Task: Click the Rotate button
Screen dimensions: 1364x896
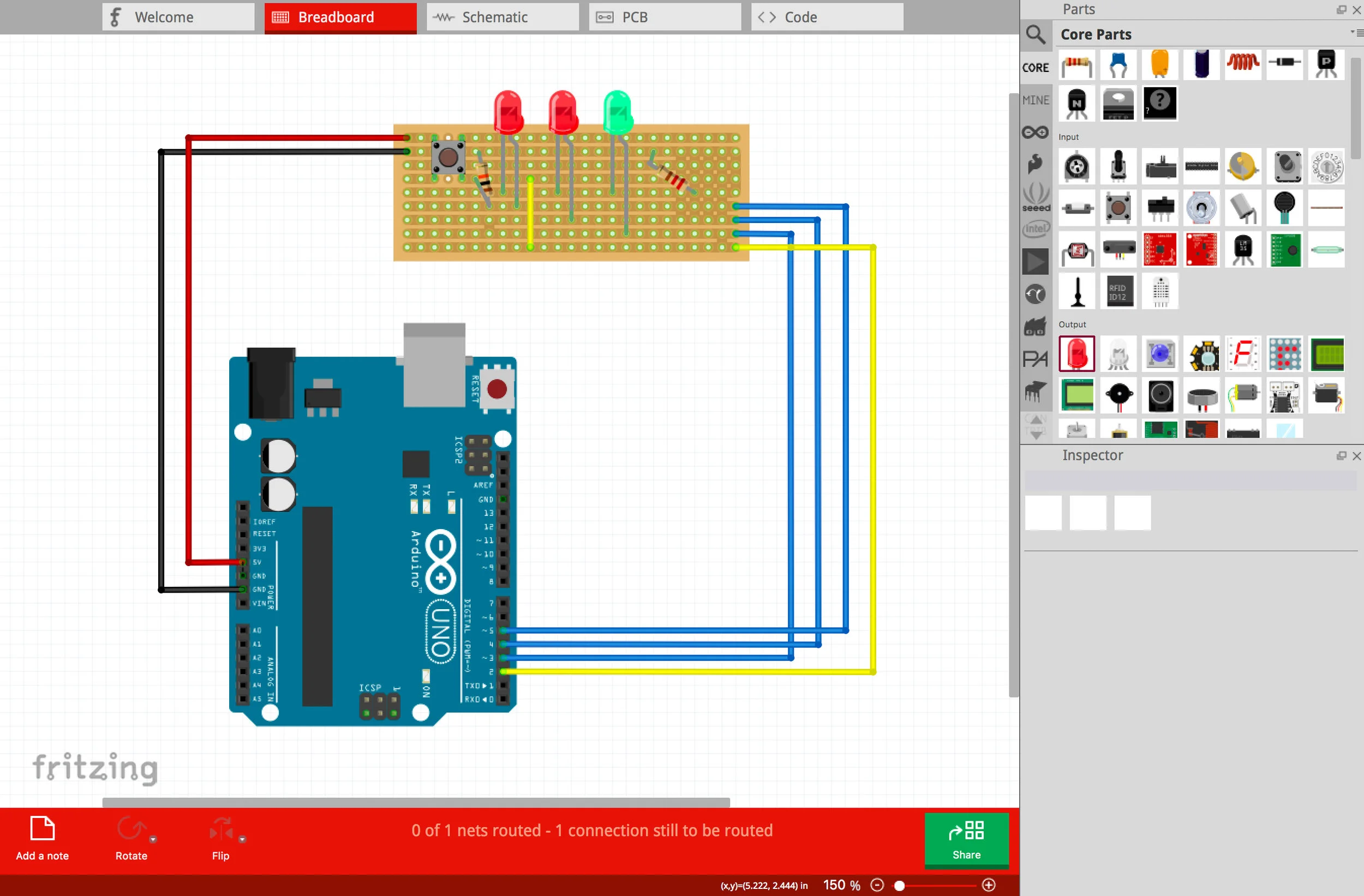Action: click(x=131, y=839)
